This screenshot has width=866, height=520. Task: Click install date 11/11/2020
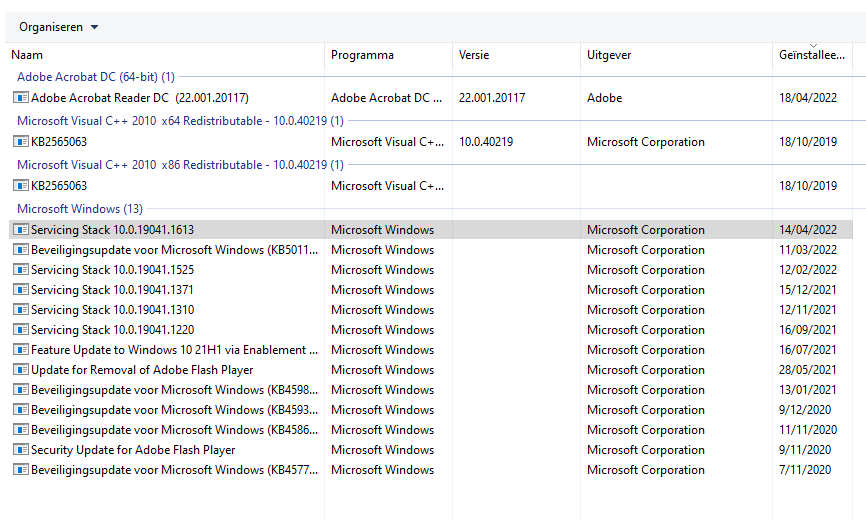coord(808,430)
